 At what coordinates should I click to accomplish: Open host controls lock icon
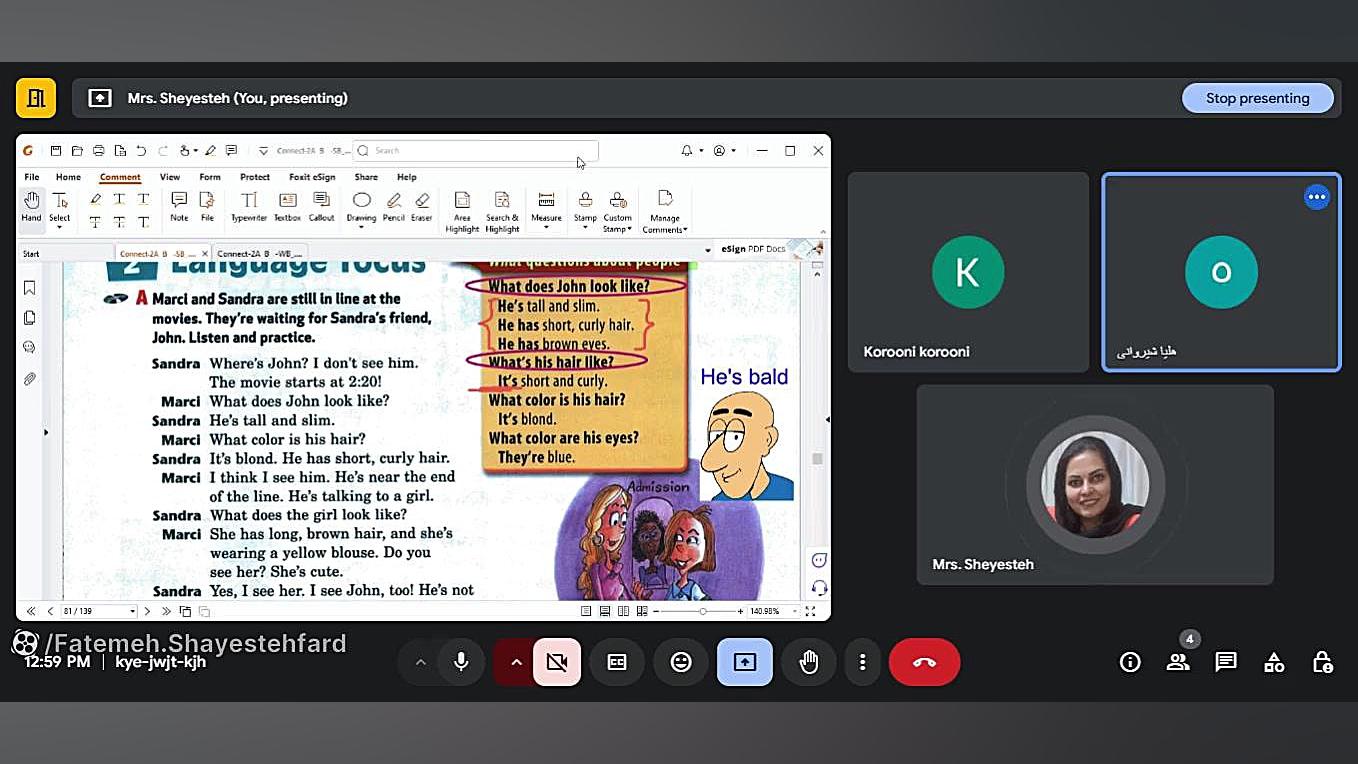1322,662
